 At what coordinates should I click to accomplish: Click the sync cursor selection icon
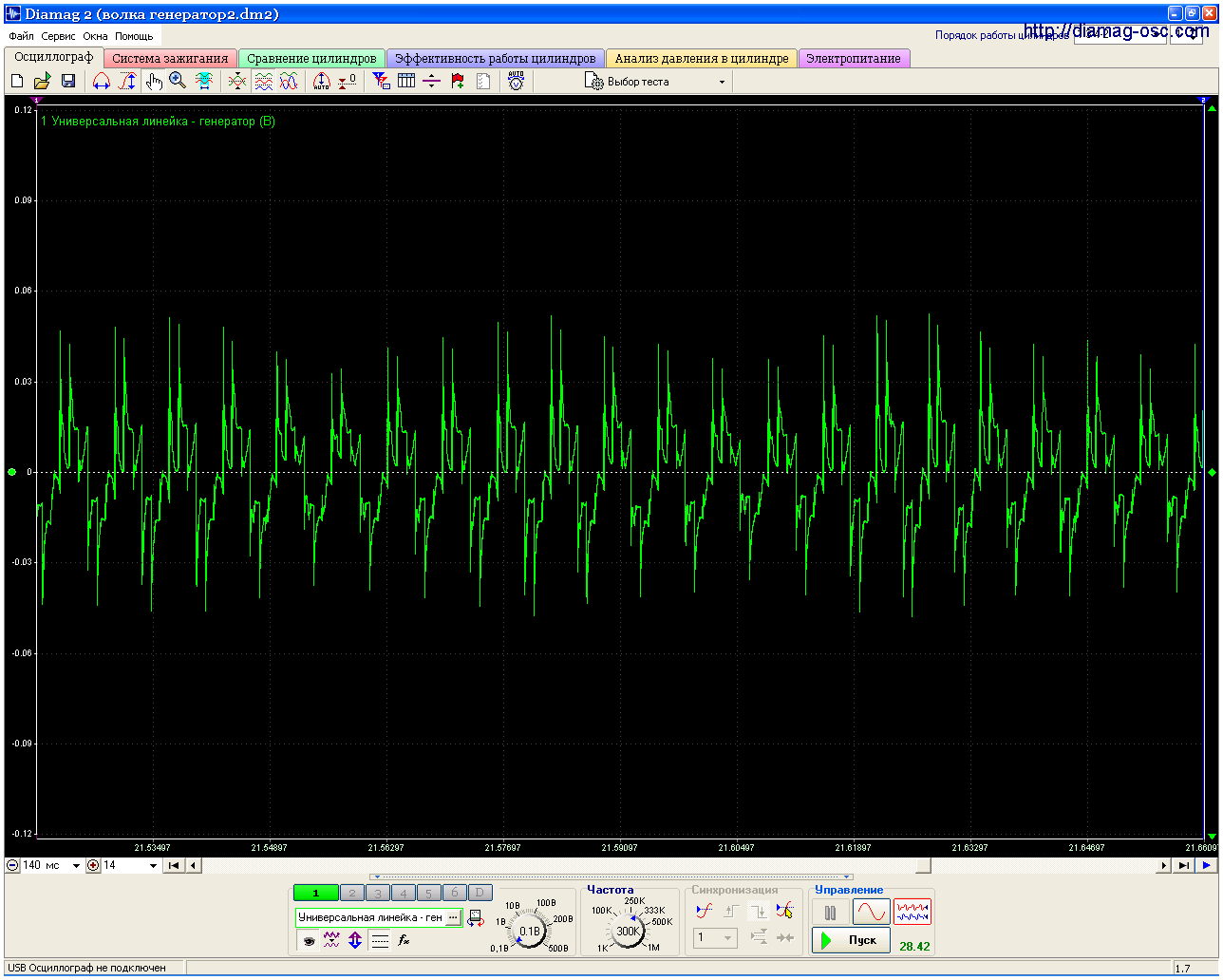[784, 911]
